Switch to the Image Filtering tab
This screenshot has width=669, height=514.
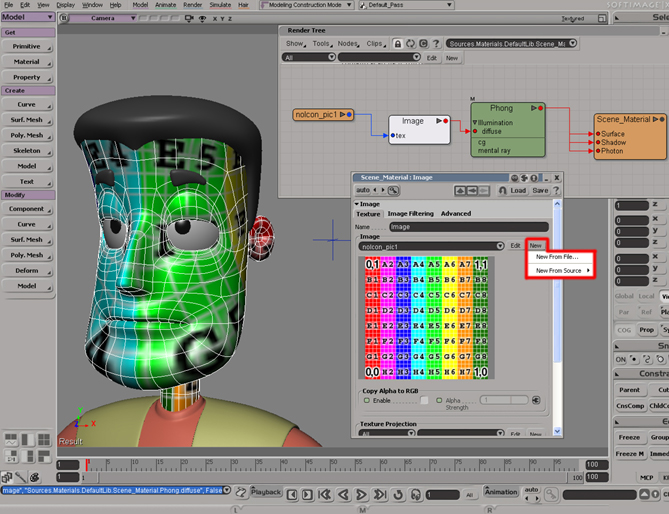click(x=410, y=214)
